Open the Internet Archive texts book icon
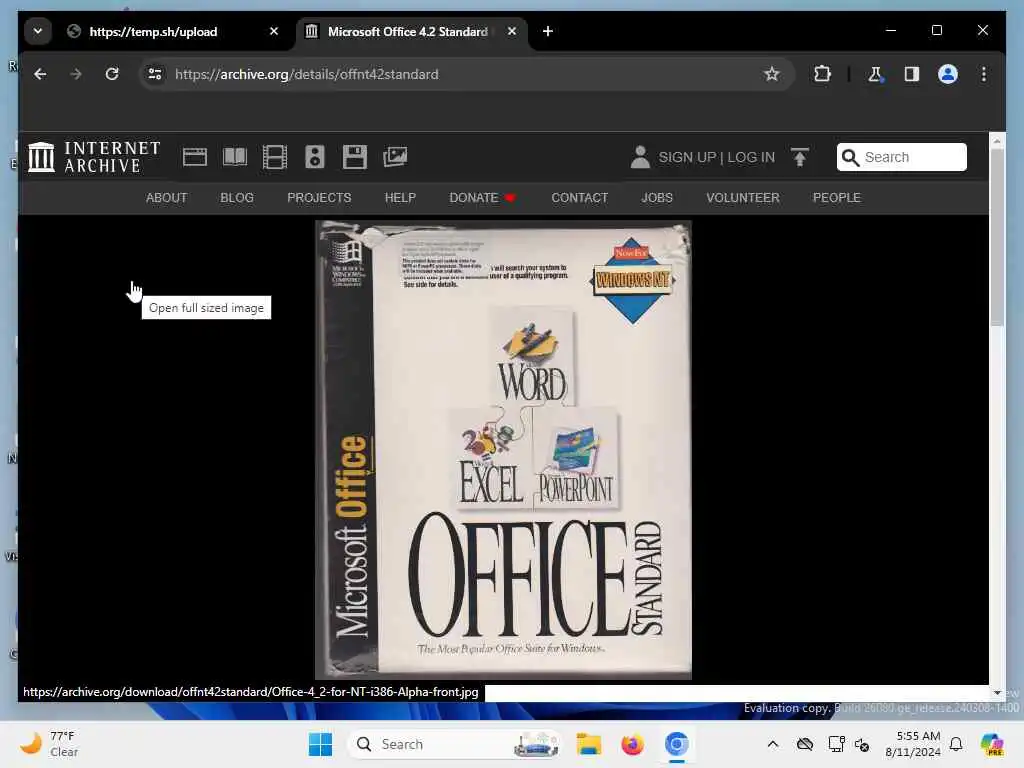This screenshot has width=1024, height=768. [235, 157]
